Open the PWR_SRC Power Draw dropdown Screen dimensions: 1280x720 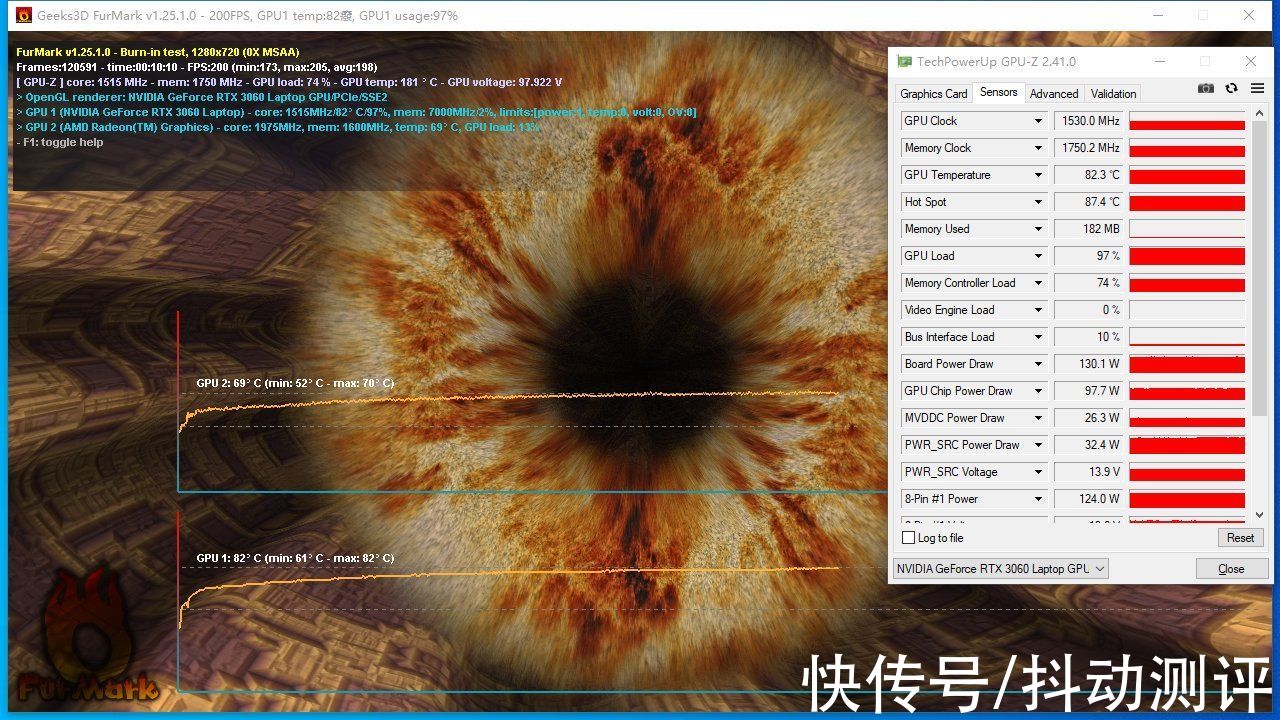[1038, 445]
